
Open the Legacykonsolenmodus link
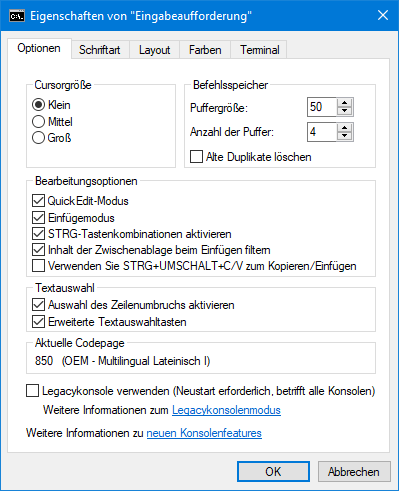click(226, 410)
